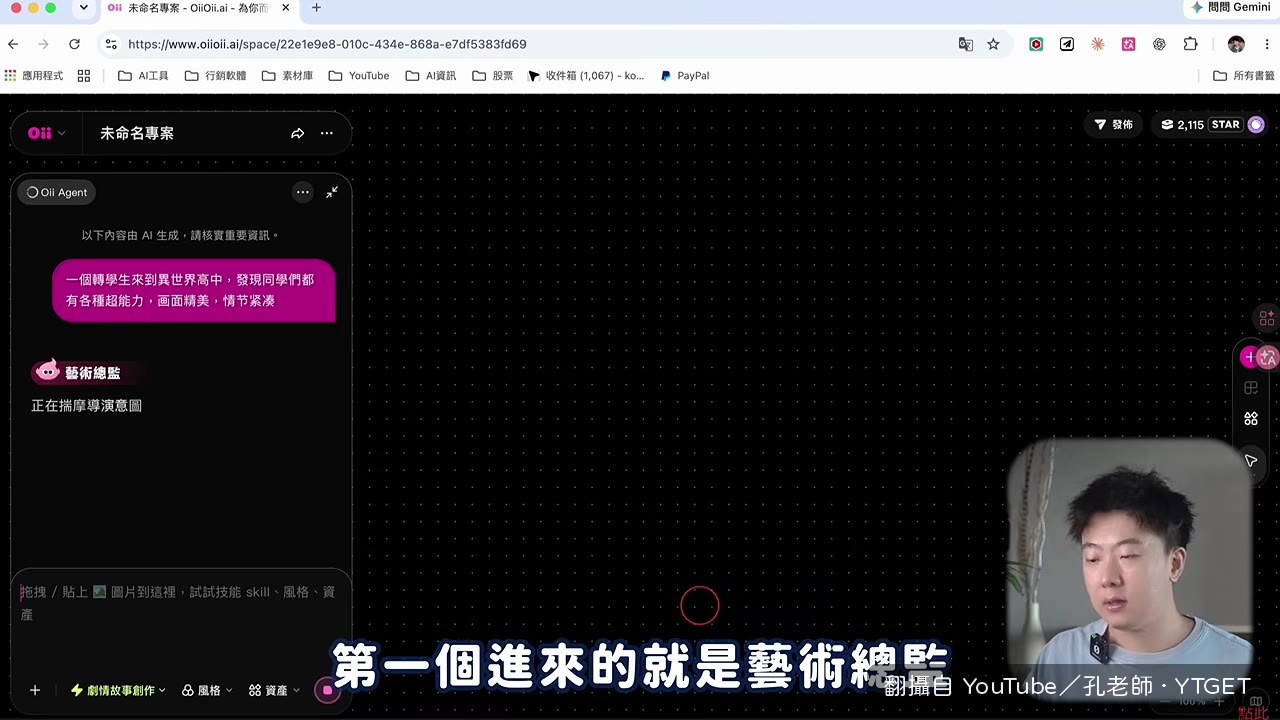Expand the 風格 style dropdown
The image size is (1280, 720).
[207, 690]
